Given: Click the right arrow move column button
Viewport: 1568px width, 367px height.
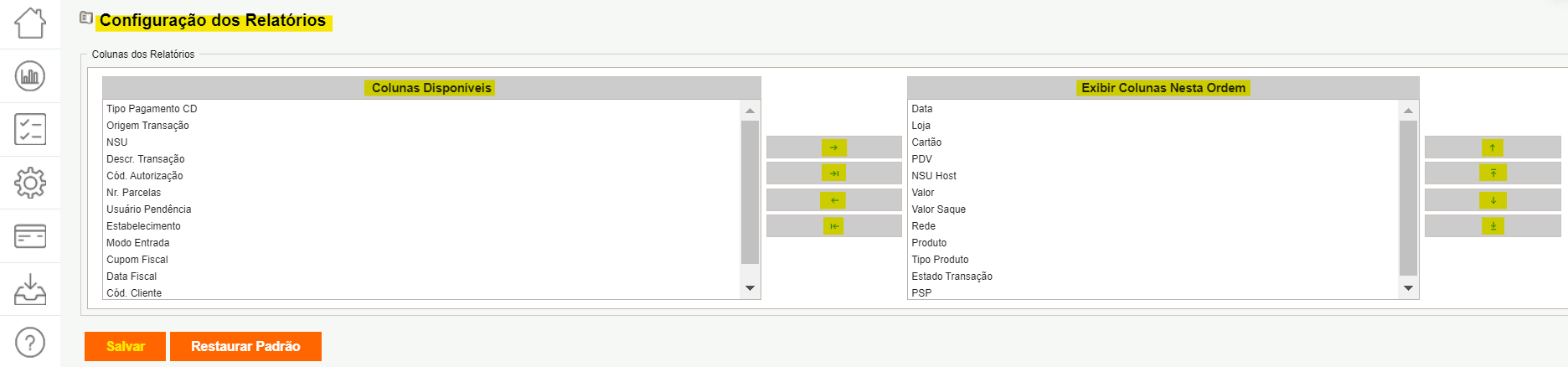Looking at the screenshot, I should coord(833,147).
